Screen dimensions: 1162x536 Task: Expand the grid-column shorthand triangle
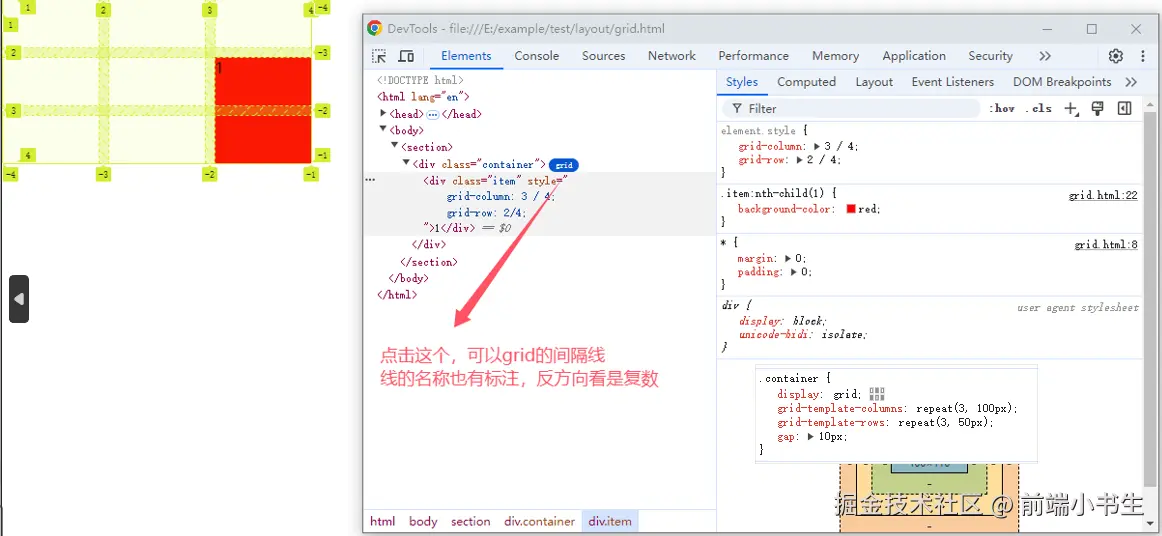[818, 146]
